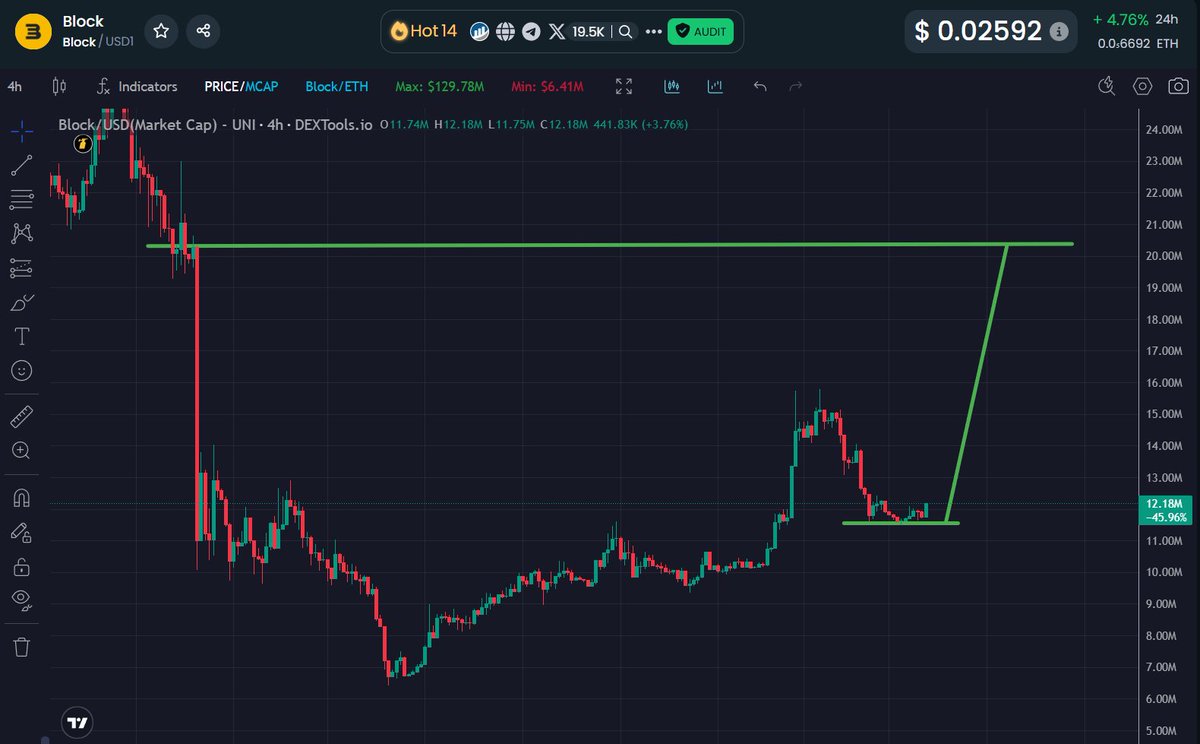Enter fullscreen chart mode
The width and height of the screenshot is (1200, 744).
click(x=623, y=87)
